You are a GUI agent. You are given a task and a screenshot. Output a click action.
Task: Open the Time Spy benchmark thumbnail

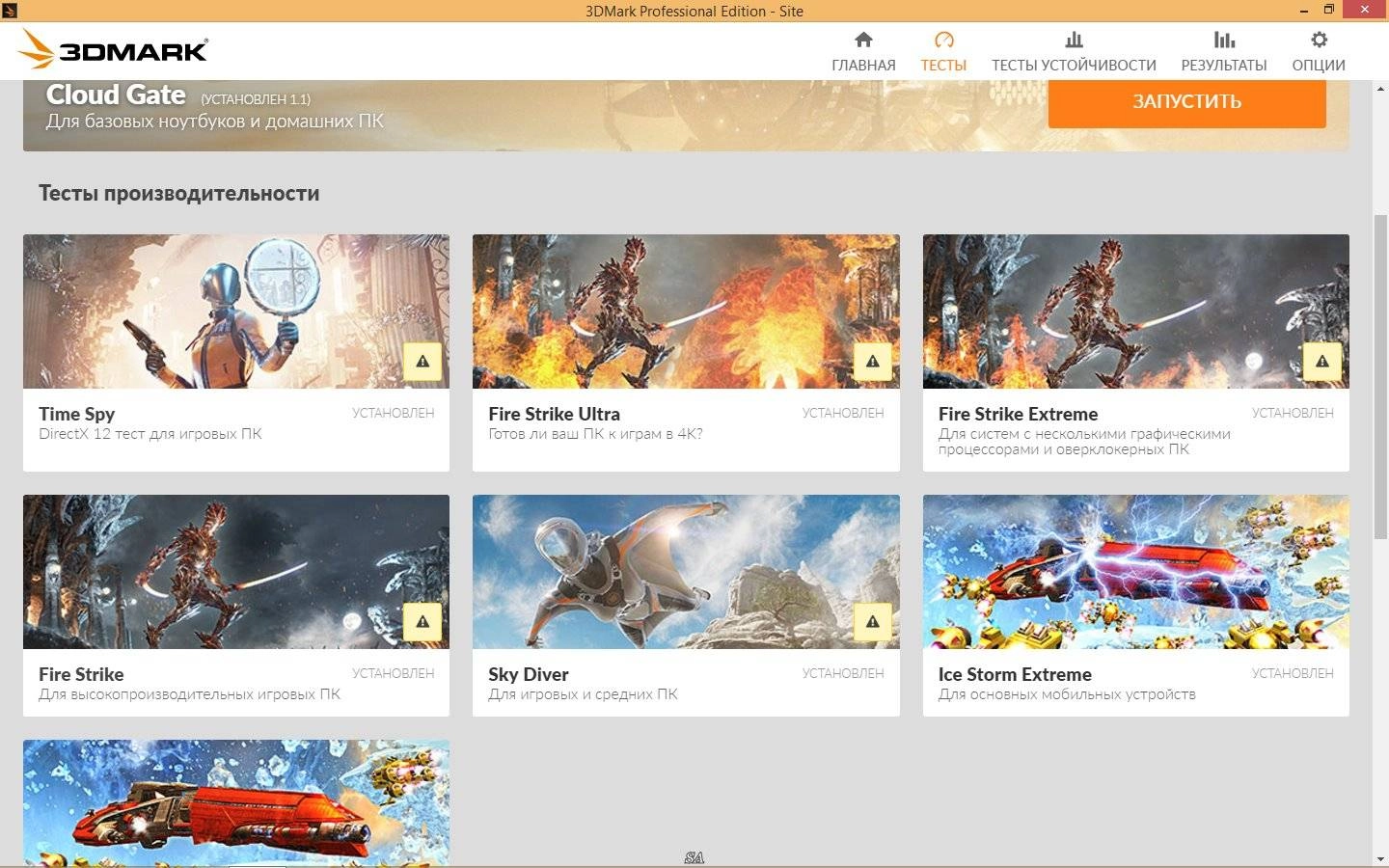[x=236, y=312]
